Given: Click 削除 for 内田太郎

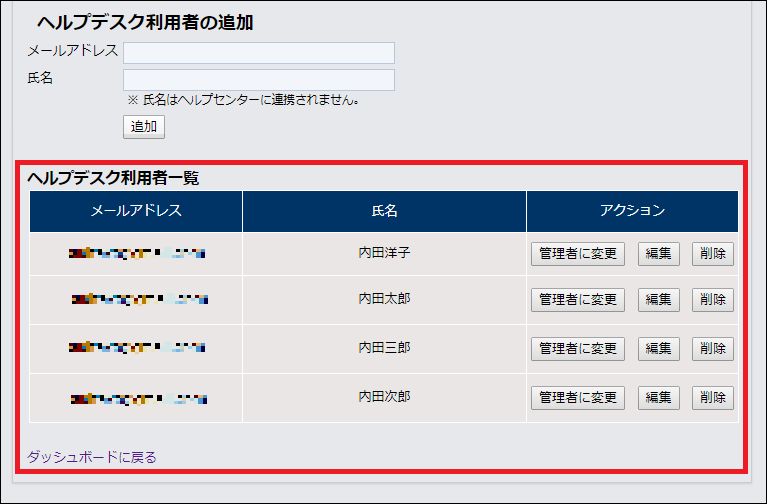Looking at the screenshot, I should click(x=713, y=300).
